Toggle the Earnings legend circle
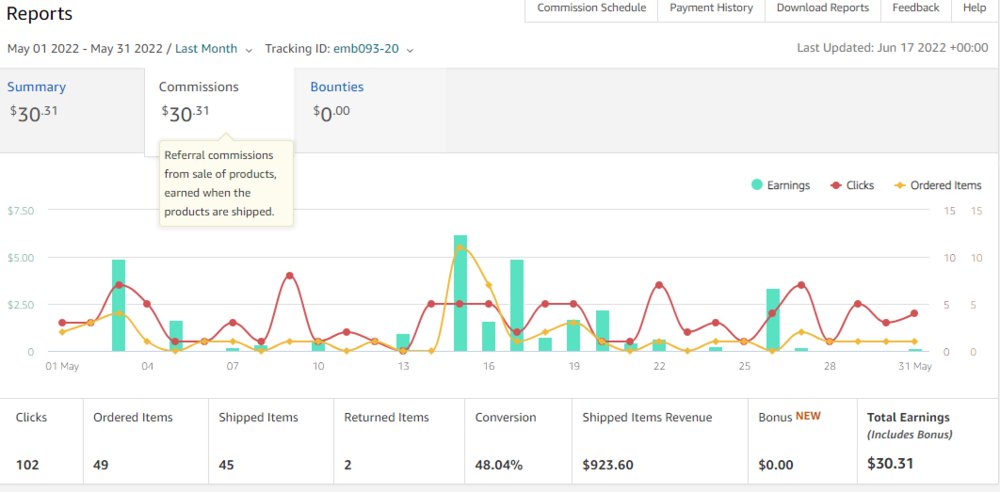Screen dimensions: 1000x492 point(757,185)
